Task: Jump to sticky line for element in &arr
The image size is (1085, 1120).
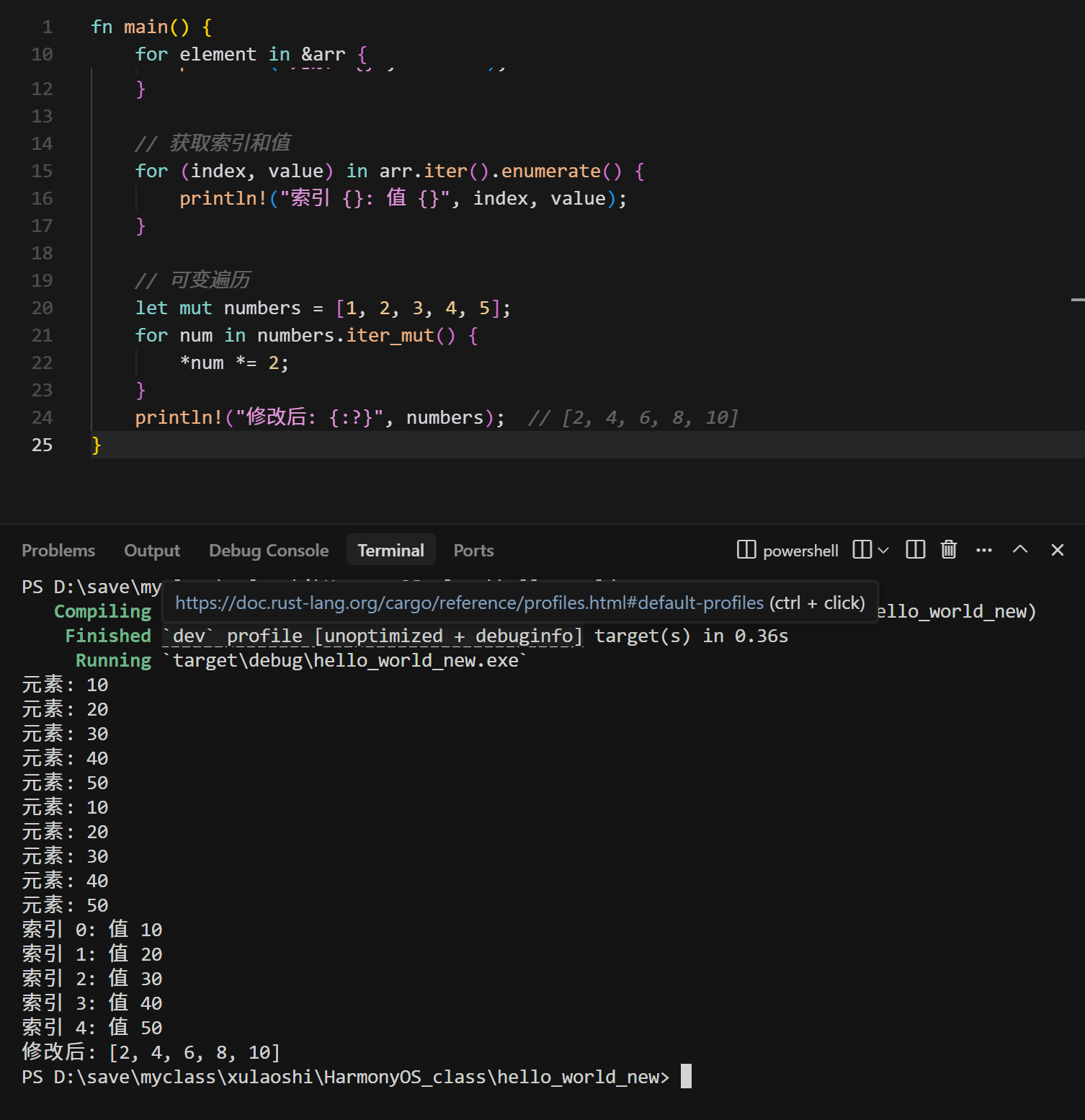Action: [251, 55]
